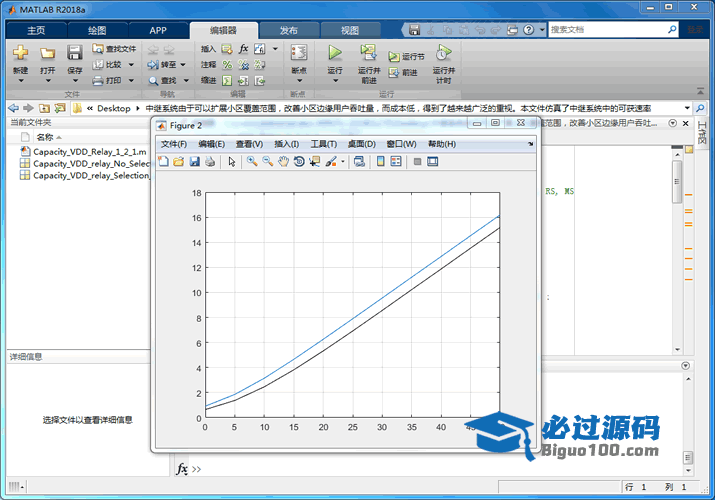Click the Rotate 3D tool in figure toolbar
Image resolution: width=715 pixels, height=500 pixels.
(298, 161)
